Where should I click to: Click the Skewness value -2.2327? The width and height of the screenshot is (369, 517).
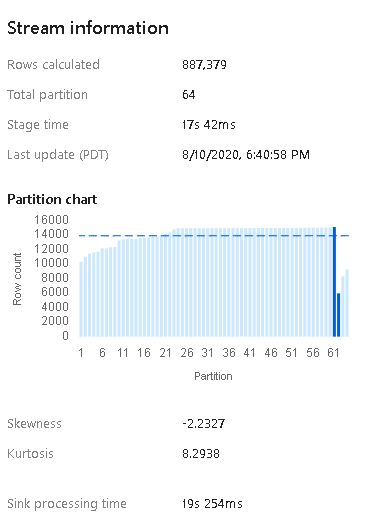click(204, 424)
